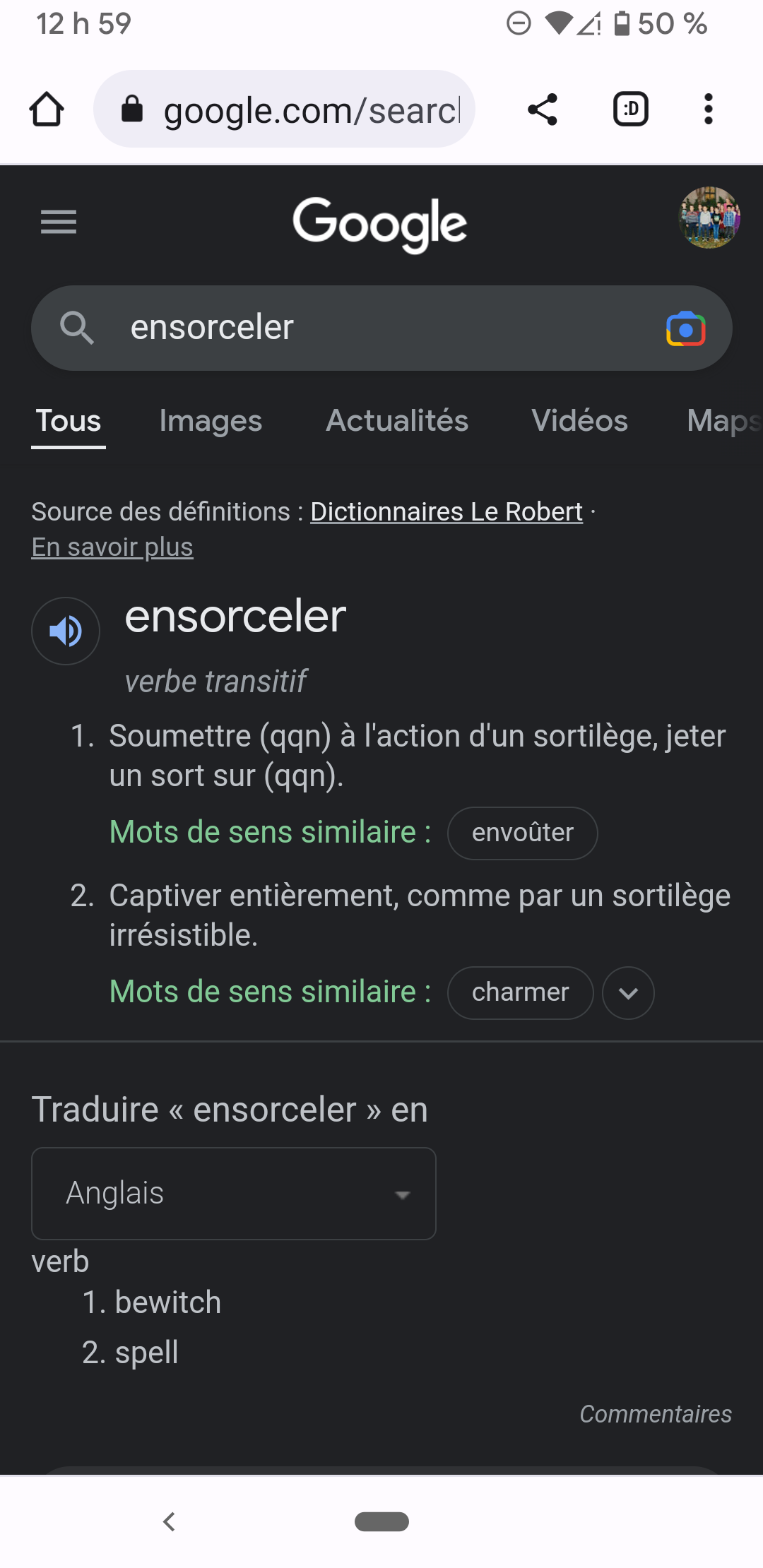Open the browser three-dot menu

pyautogui.click(x=708, y=109)
